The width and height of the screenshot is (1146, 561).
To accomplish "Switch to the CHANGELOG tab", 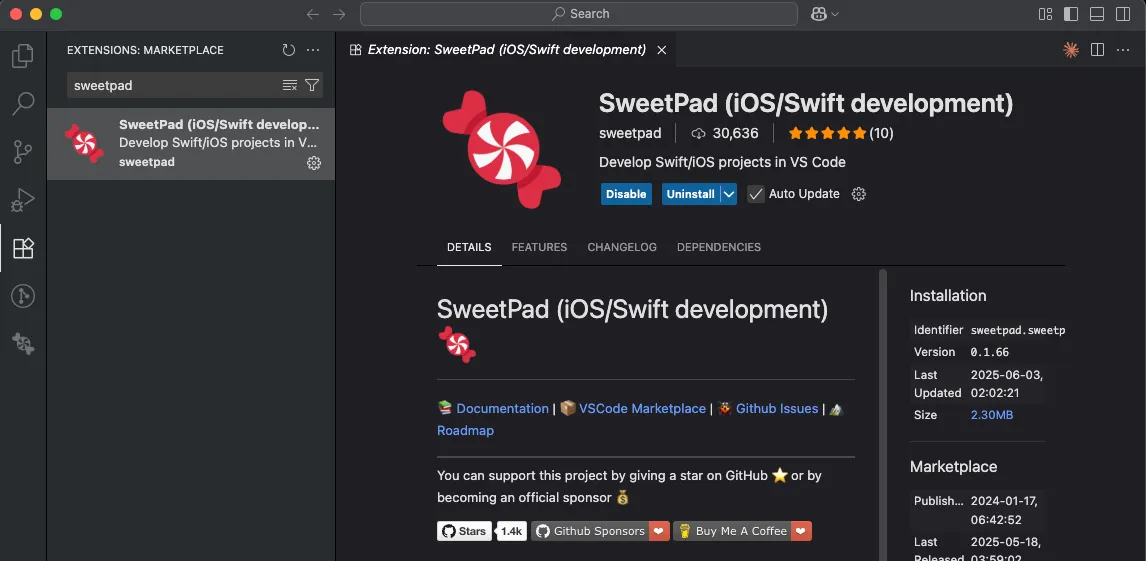I will click(622, 247).
